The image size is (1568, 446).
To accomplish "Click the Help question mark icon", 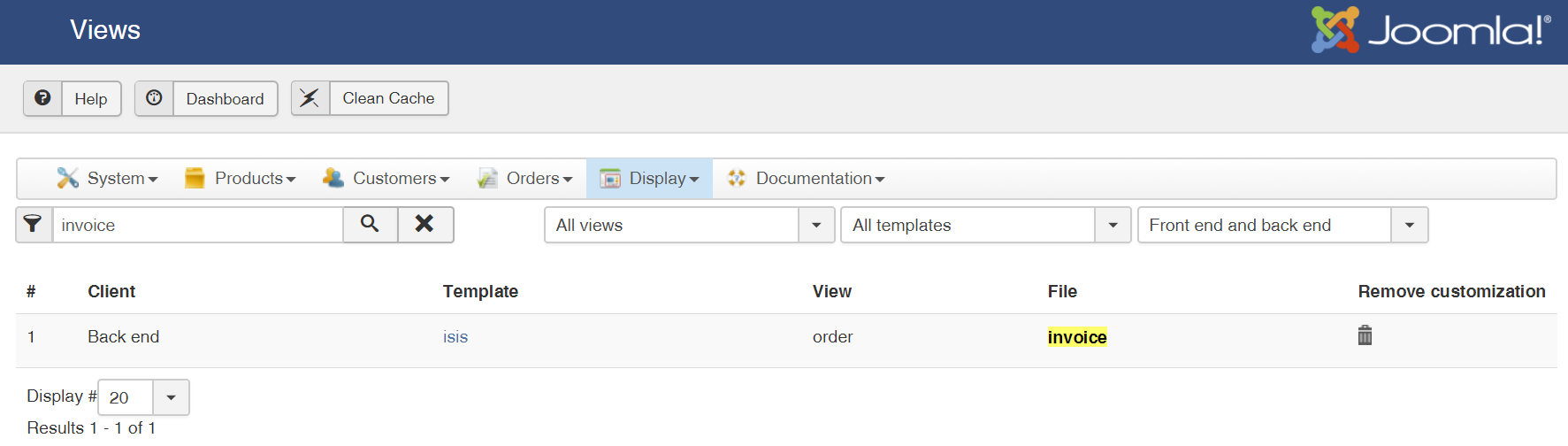I will pos(42,98).
